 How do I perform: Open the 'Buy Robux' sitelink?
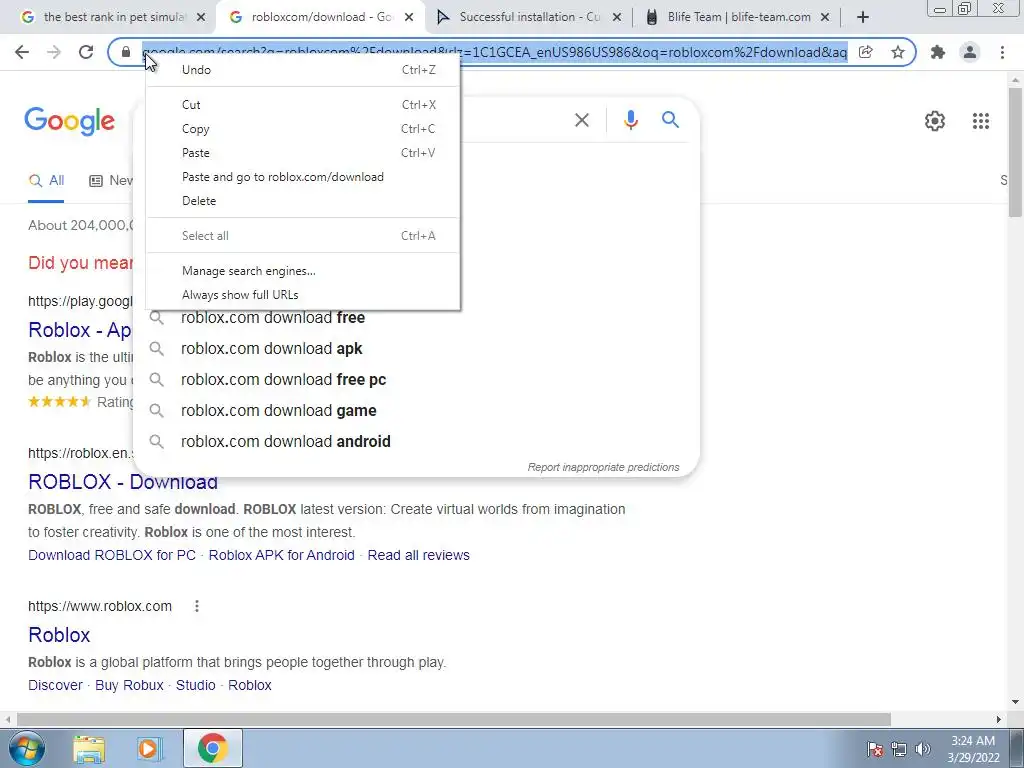click(x=129, y=685)
